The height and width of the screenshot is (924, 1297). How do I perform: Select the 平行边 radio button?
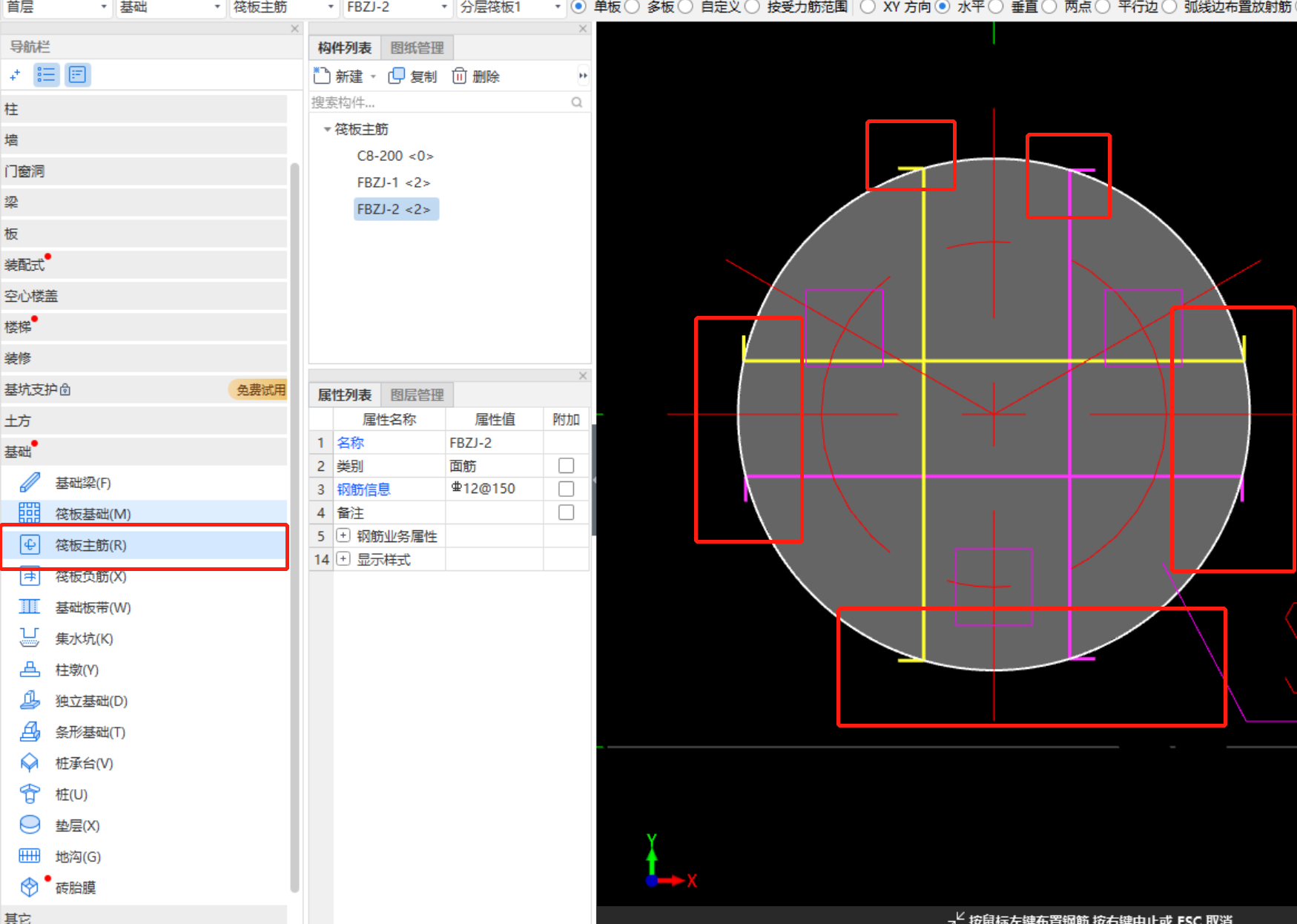[1103, 7]
